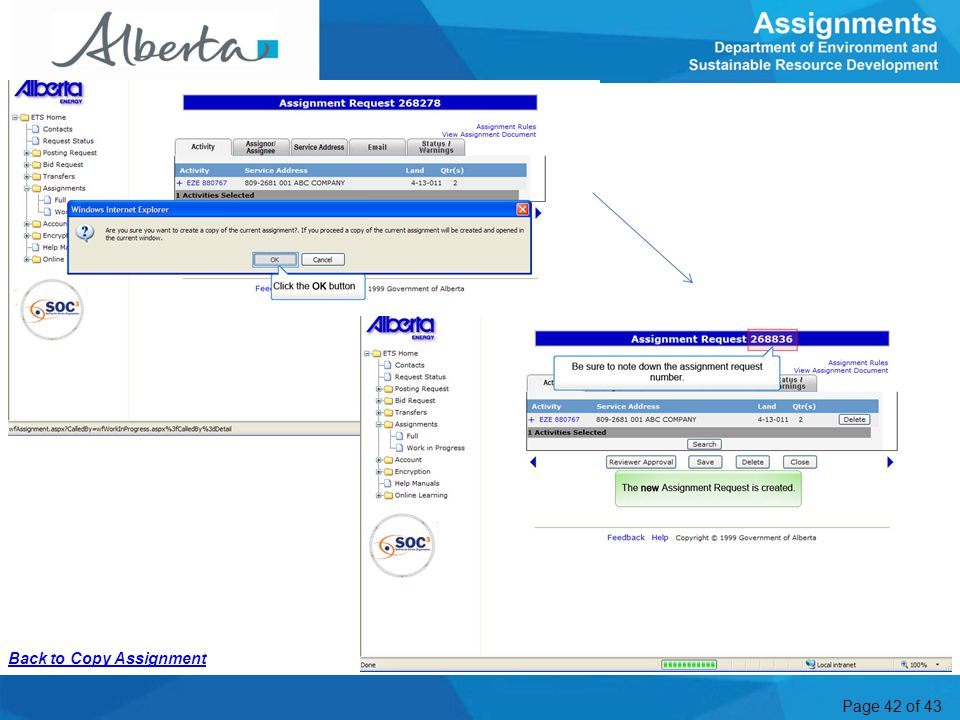Expand Encryption in the lower tree
The image size is (960, 720).
click(x=379, y=471)
